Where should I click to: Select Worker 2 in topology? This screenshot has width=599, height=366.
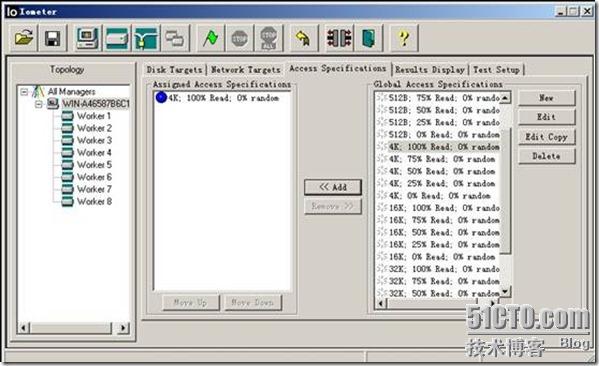94,128
